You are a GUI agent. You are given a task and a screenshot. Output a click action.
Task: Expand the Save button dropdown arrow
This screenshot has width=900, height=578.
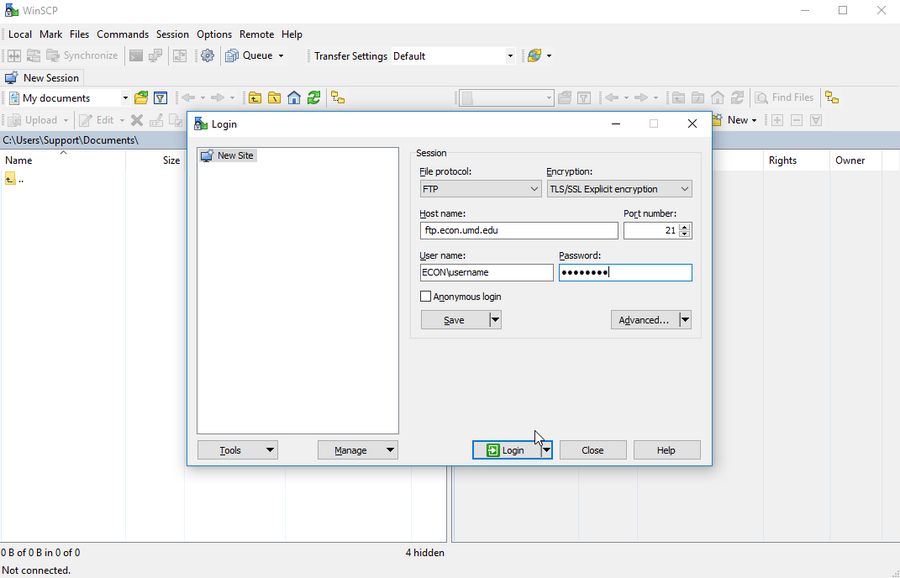point(495,320)
